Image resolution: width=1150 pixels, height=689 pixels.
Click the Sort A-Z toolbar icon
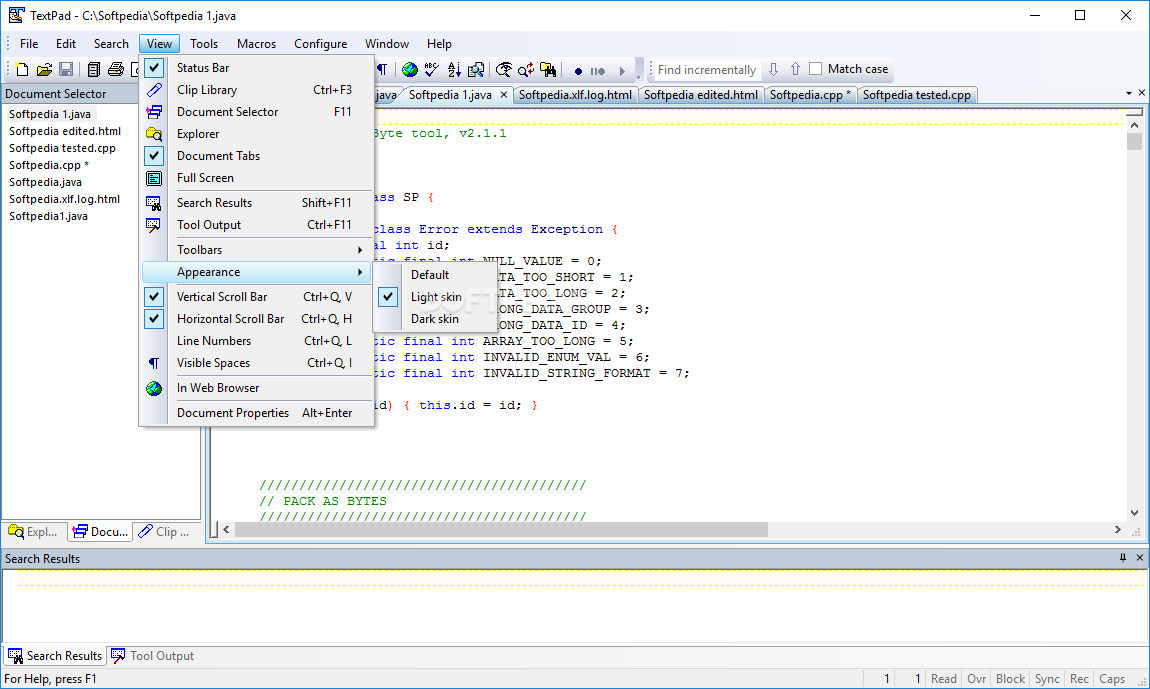(x=454, y=70)
